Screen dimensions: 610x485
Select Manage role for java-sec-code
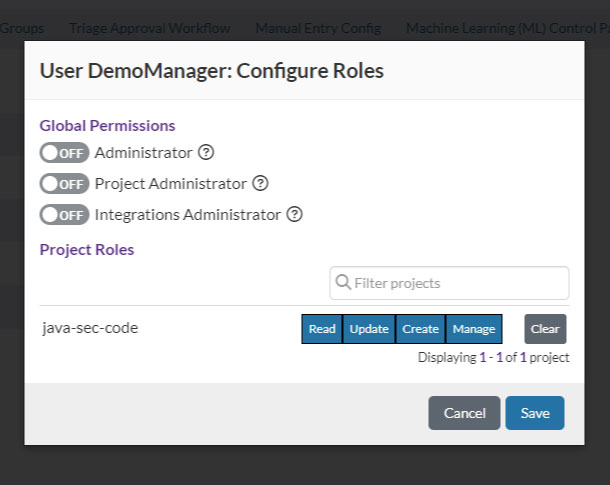tap(474, 329)
